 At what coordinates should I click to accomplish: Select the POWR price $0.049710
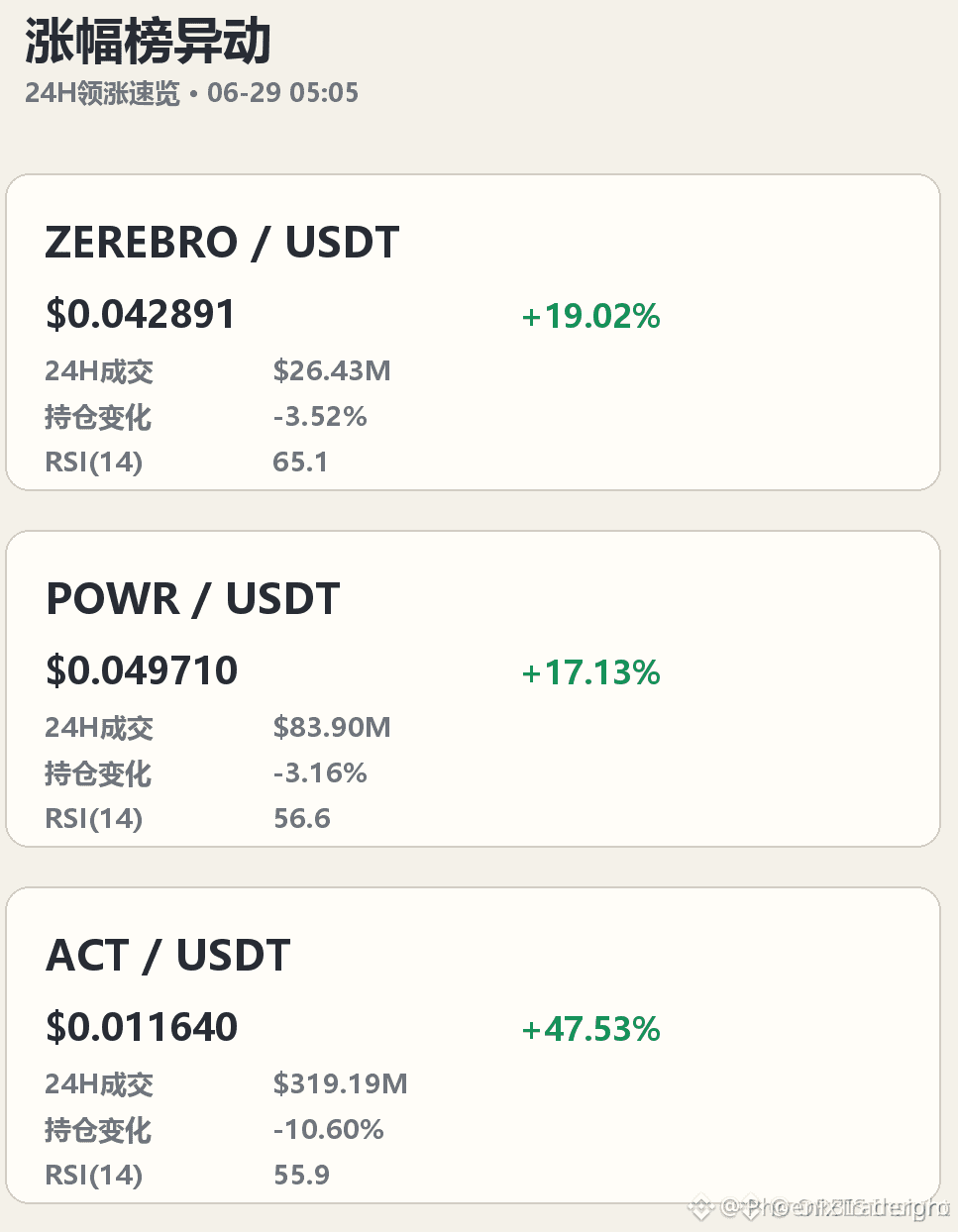pyautogui.click(x=142, y=671)
